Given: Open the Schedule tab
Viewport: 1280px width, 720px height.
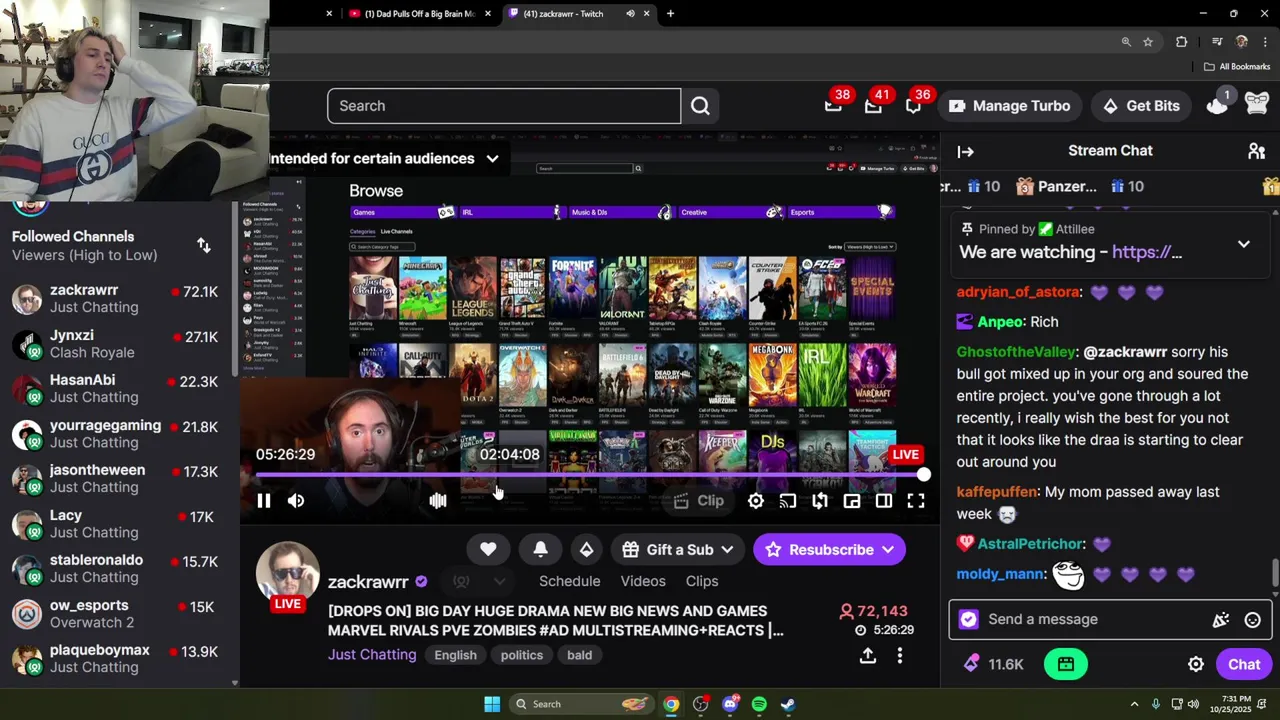Looking at the screenshot, I should click(569, 581).
